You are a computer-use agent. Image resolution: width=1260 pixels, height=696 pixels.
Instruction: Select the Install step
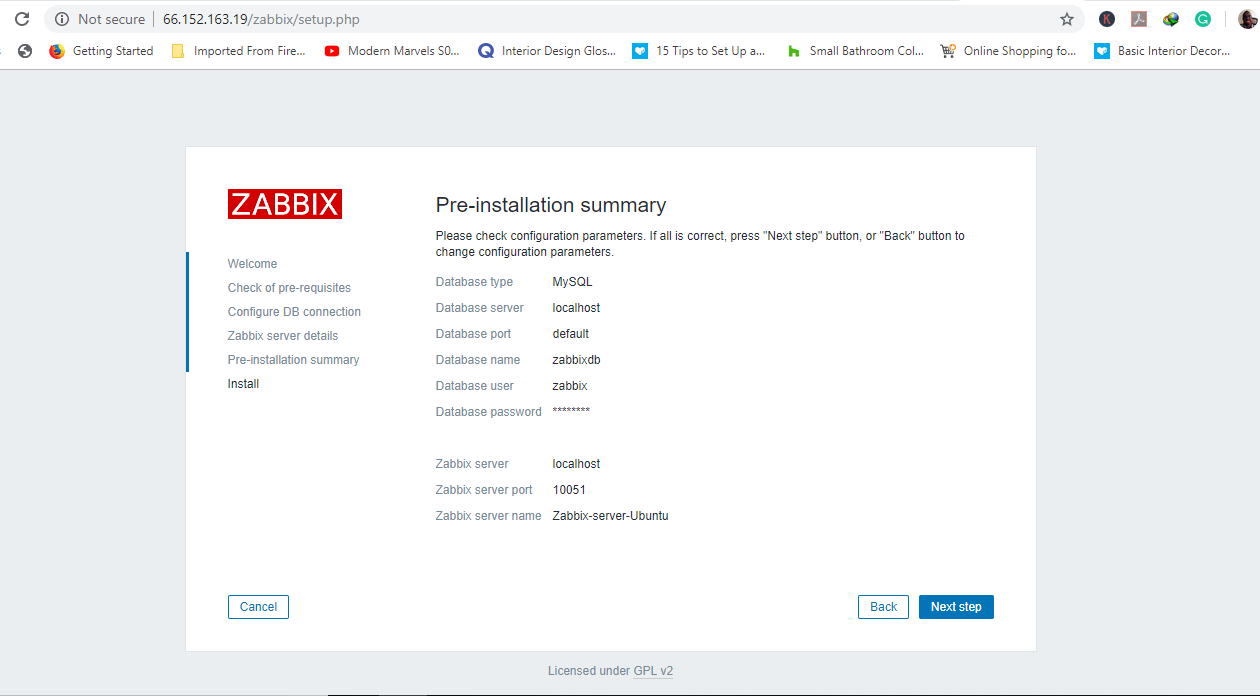click(x=243, y=384)
